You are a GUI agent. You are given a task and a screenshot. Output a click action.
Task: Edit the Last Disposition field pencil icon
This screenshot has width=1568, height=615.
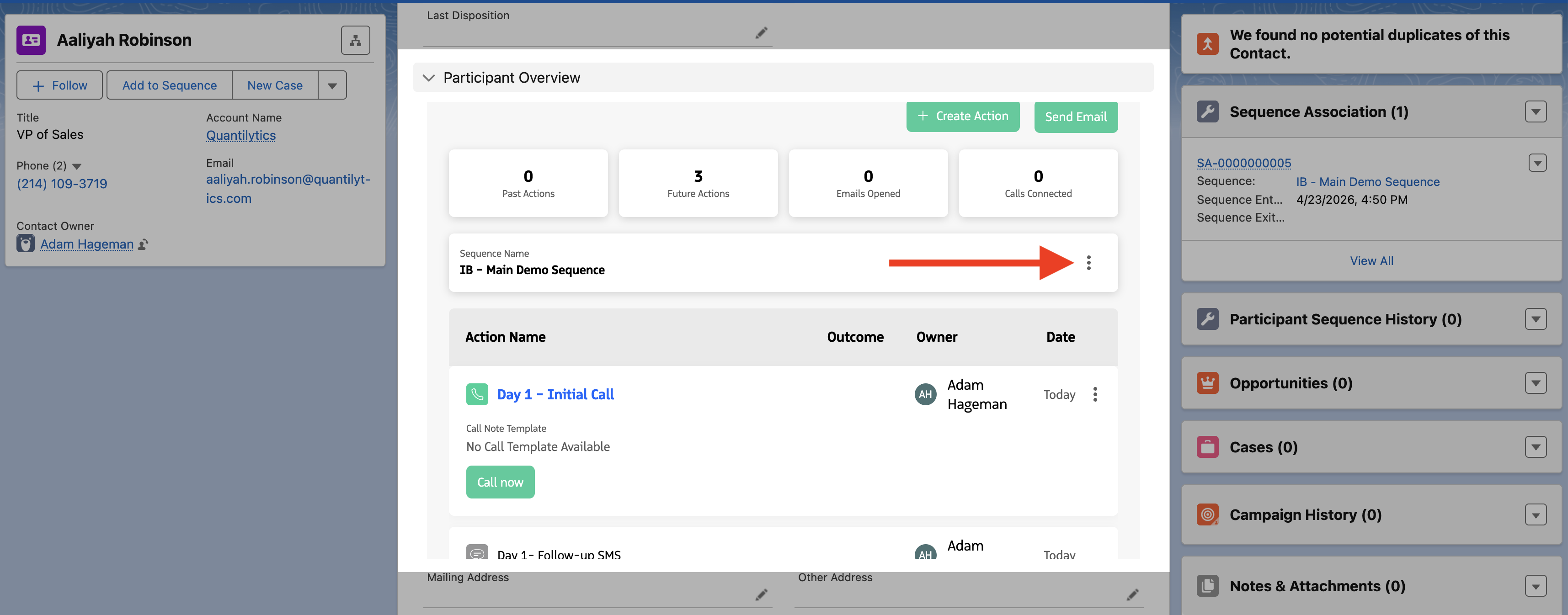761,32
